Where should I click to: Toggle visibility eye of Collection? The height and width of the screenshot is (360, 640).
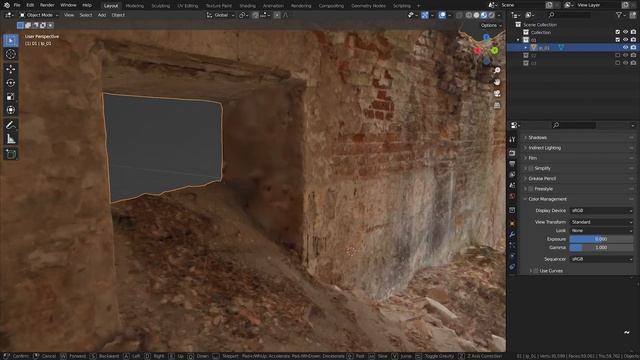[x=625, y=32]
